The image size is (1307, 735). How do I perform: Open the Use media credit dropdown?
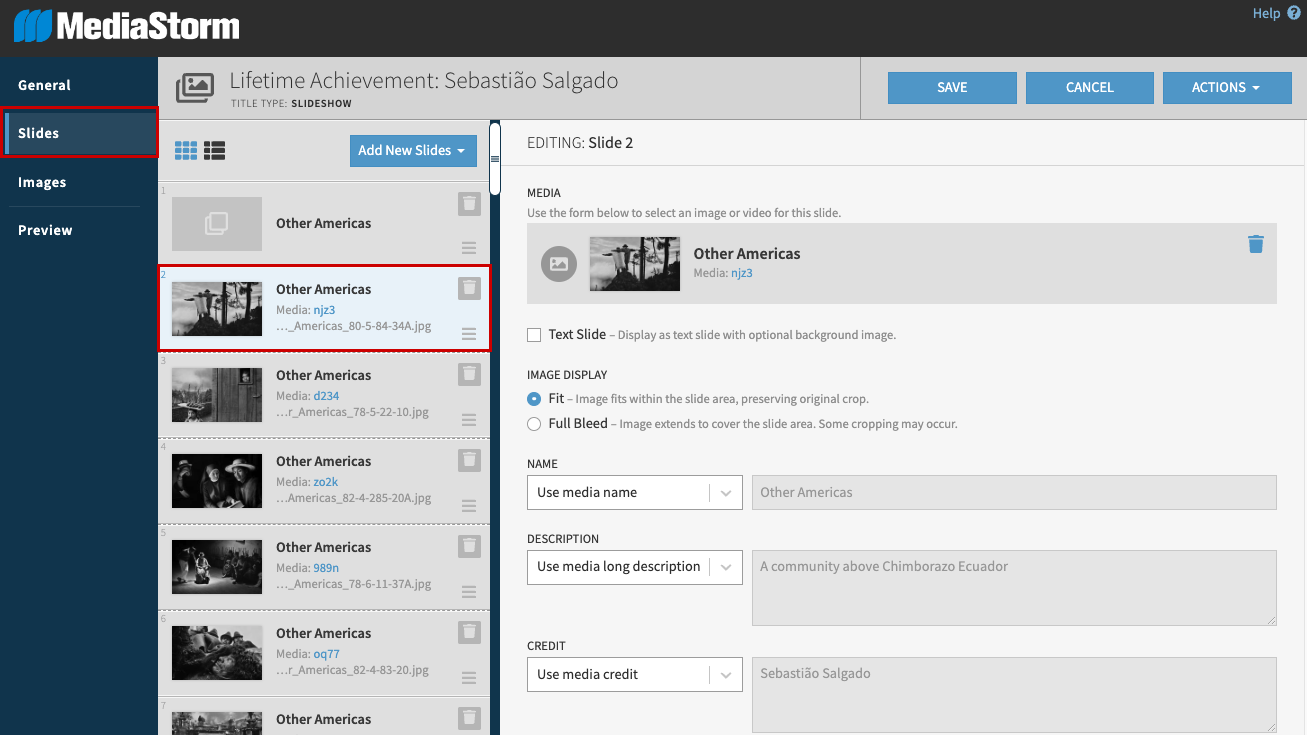coord(634,674)
